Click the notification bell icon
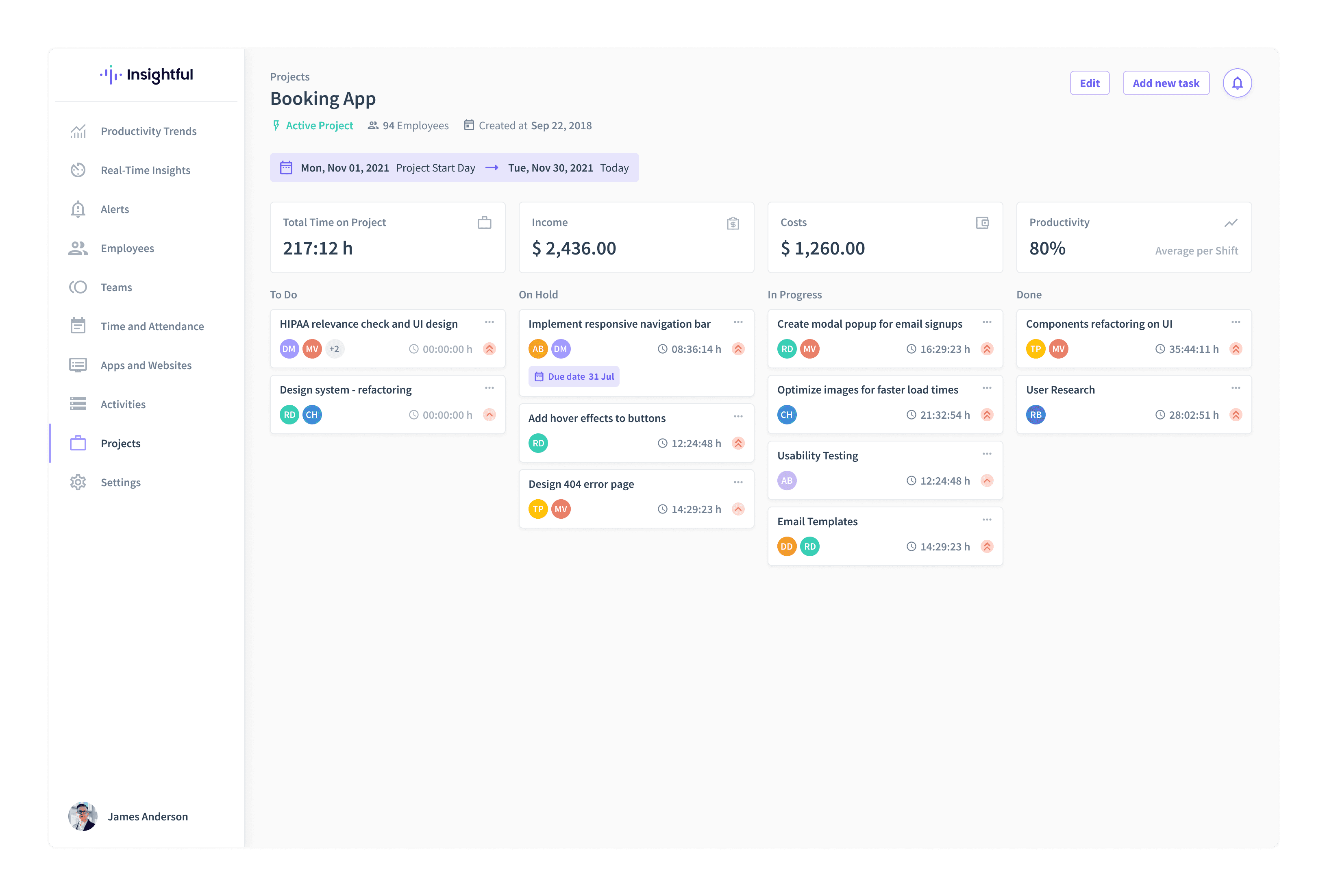Image resolution: width=1327 pixels, height=896 pixels. 1237,83
